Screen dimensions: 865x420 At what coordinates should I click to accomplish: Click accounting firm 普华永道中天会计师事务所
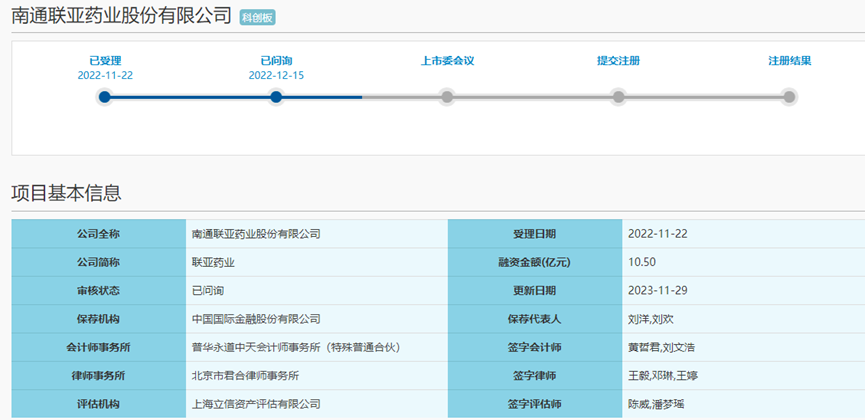[295, 347]
